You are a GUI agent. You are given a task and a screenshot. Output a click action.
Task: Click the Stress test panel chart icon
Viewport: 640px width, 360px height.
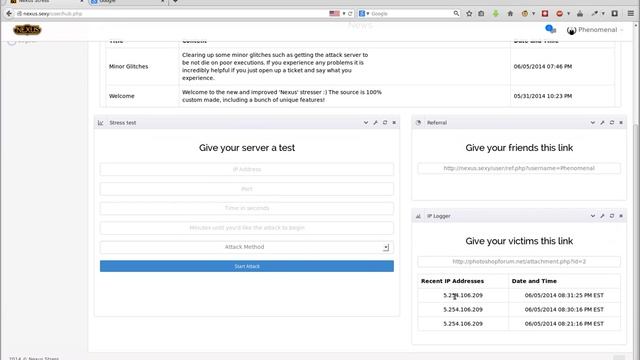(100, 123)
